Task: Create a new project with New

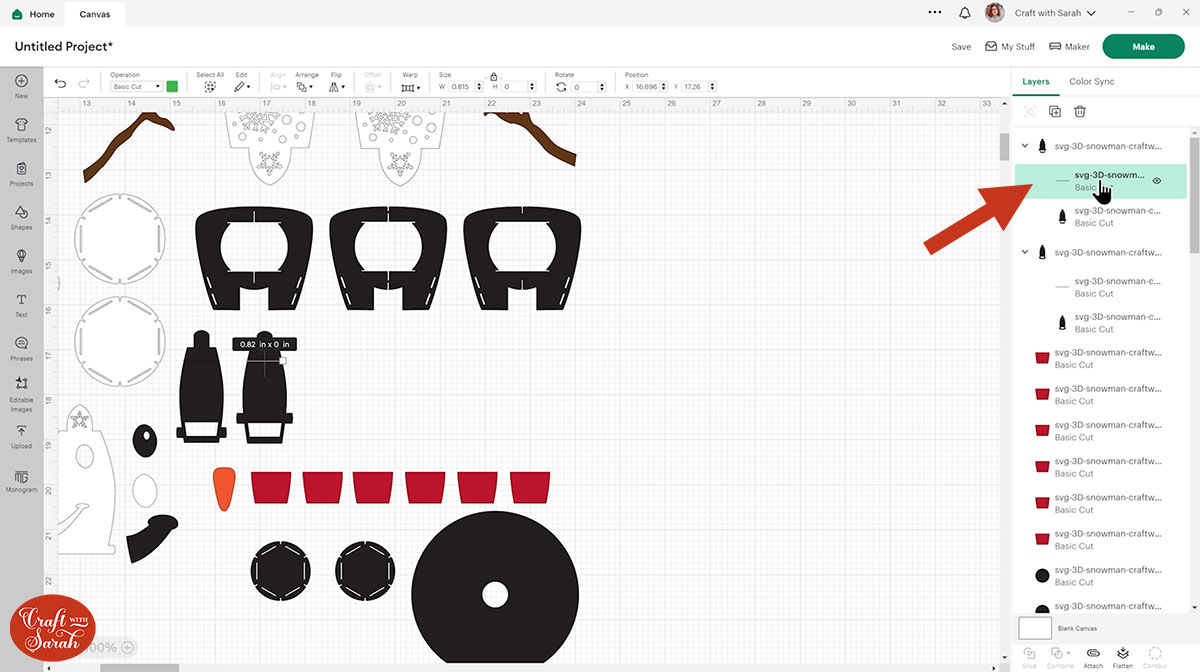Action: point(21,86)
